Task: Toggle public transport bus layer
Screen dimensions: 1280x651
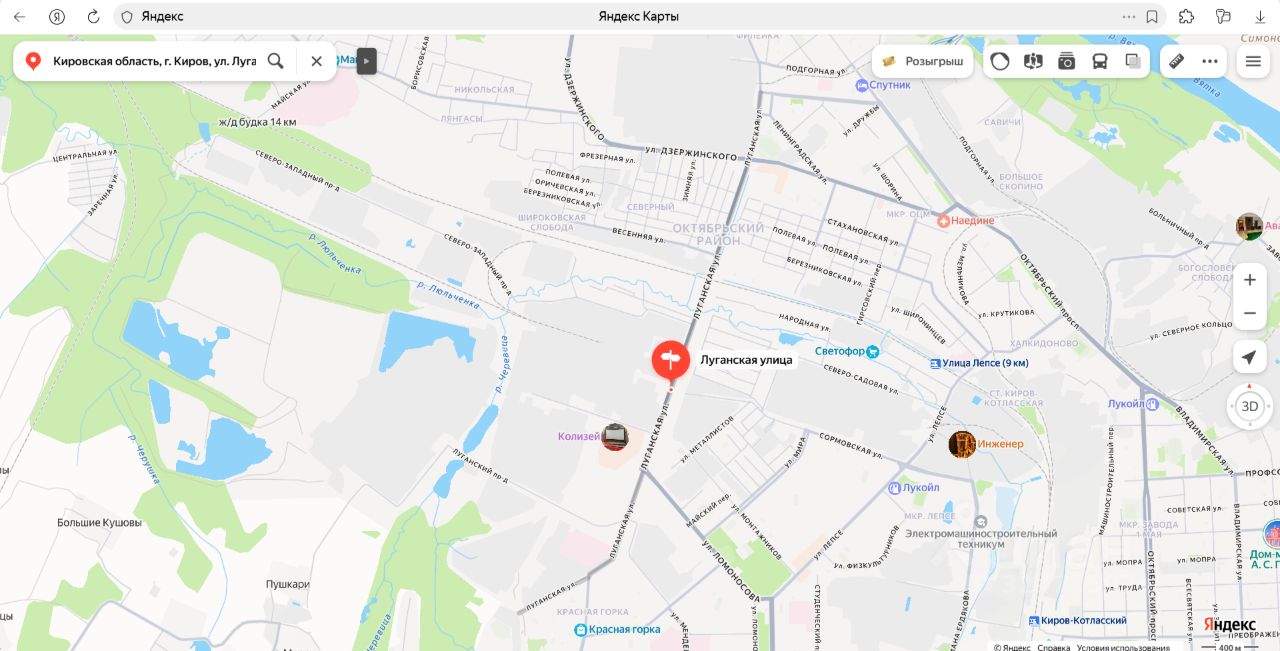Action: 1099,61
